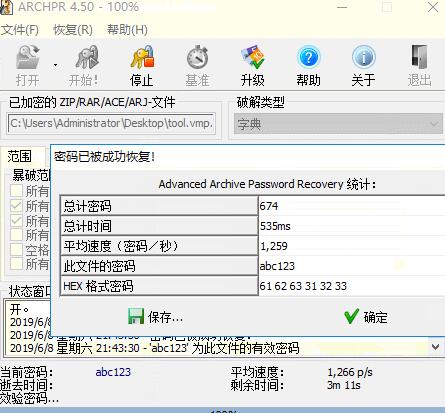Click the green checkmark icon beside 确定

point(352,316)
